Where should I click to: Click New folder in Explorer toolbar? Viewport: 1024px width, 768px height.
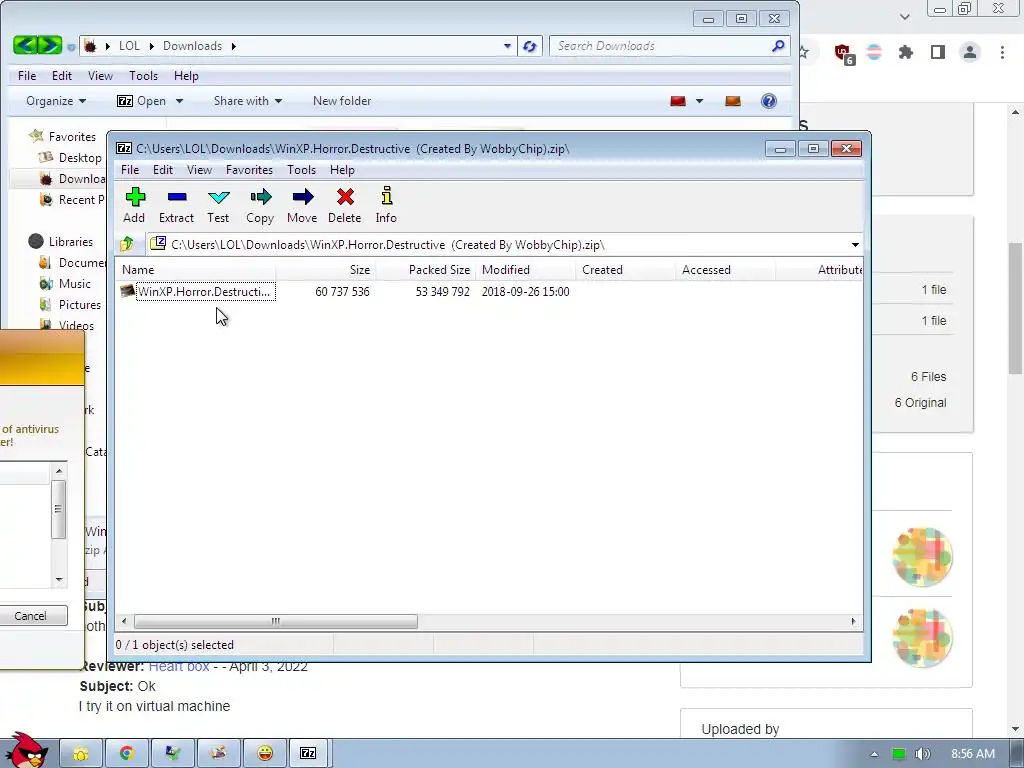pos(342,101)
